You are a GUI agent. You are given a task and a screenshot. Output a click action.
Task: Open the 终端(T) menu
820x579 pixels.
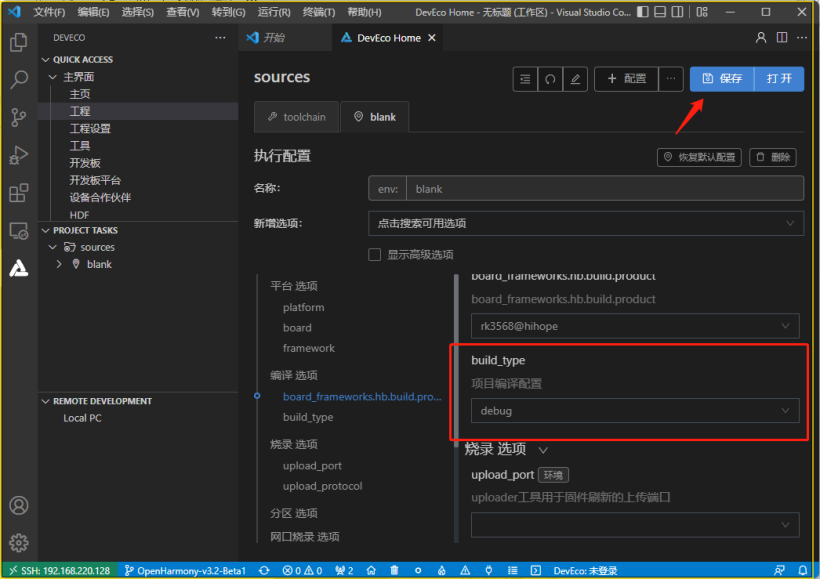[319, 12]
